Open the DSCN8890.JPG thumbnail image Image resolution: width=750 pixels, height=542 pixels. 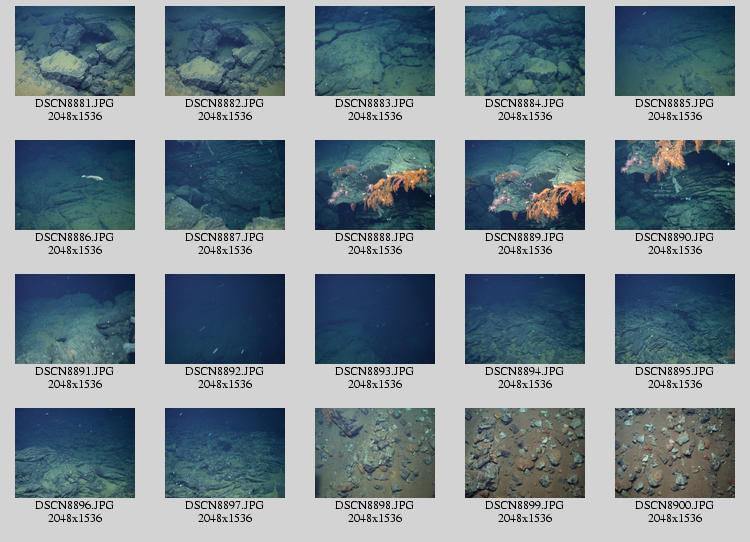[x=675, y=185]
